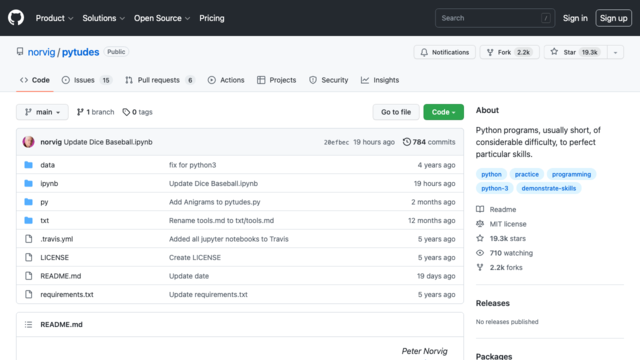Select the requirements.txt file icon

click(x=29, y=294)
